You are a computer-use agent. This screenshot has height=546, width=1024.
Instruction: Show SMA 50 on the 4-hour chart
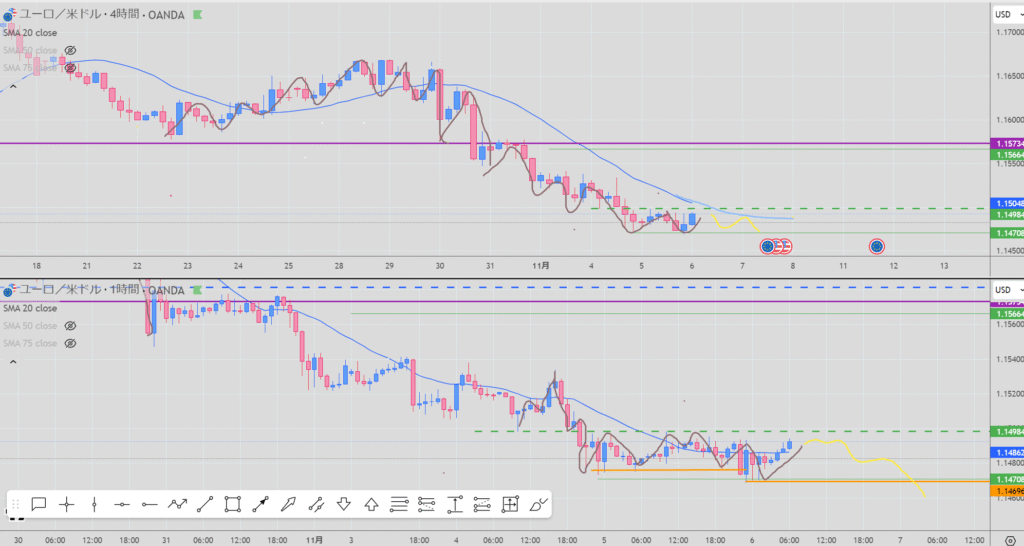(70, 50)
